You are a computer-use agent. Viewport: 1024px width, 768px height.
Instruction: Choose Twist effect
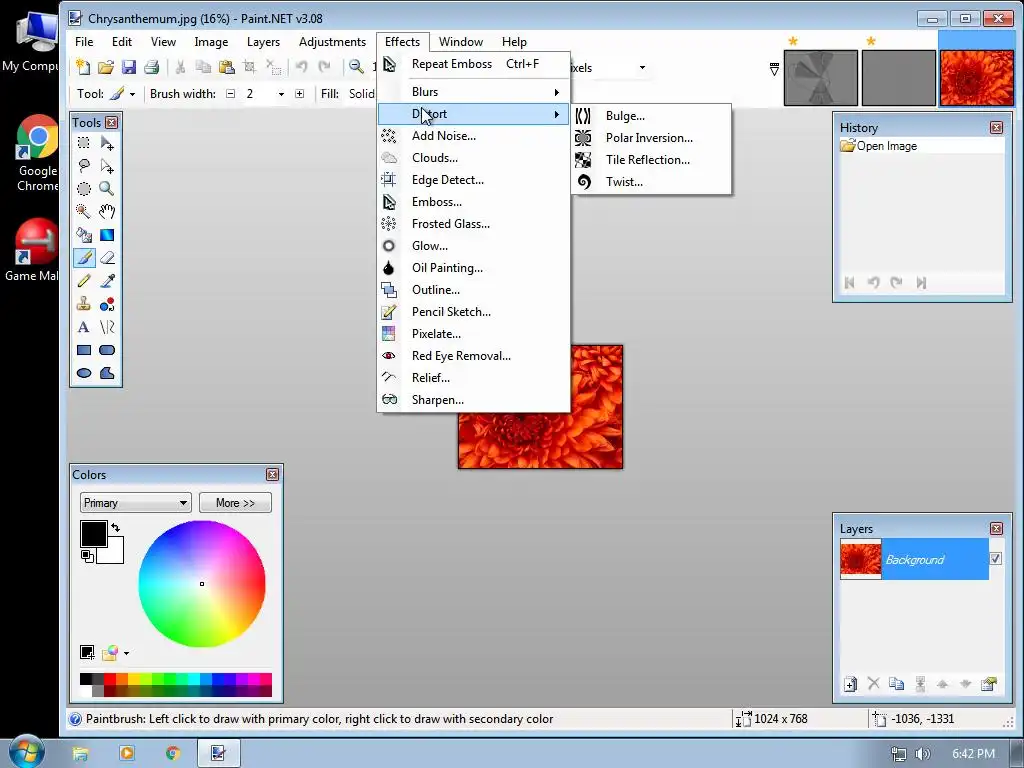point(651,182)
